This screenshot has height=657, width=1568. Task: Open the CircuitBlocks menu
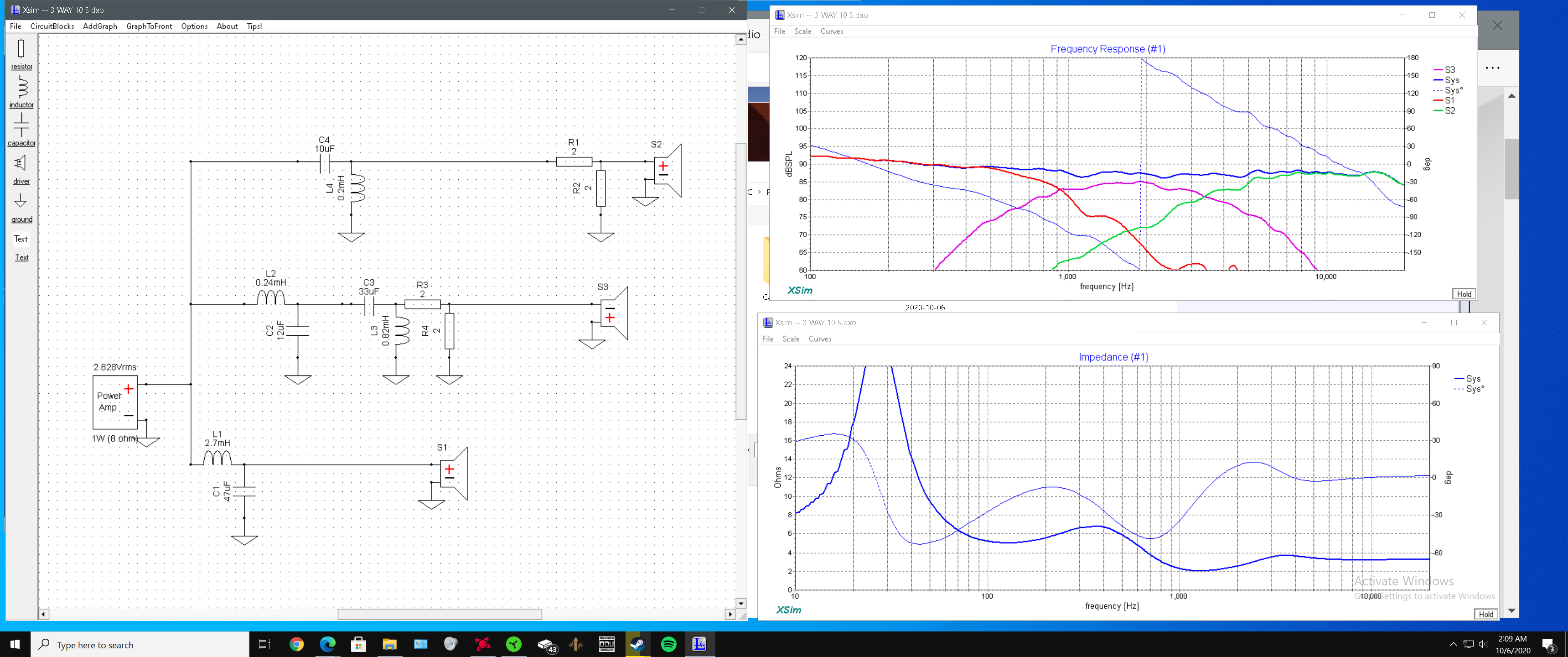coord(52,26)
